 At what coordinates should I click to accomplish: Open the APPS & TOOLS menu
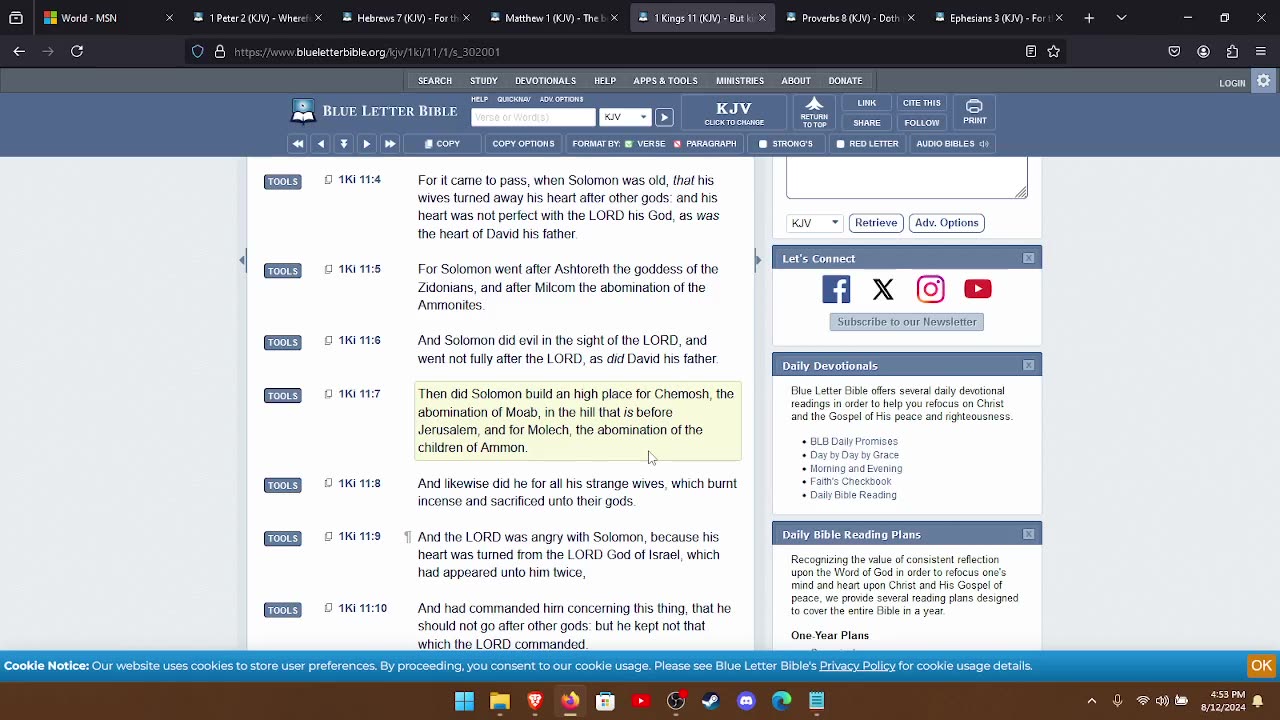click(x=665, y=81)
